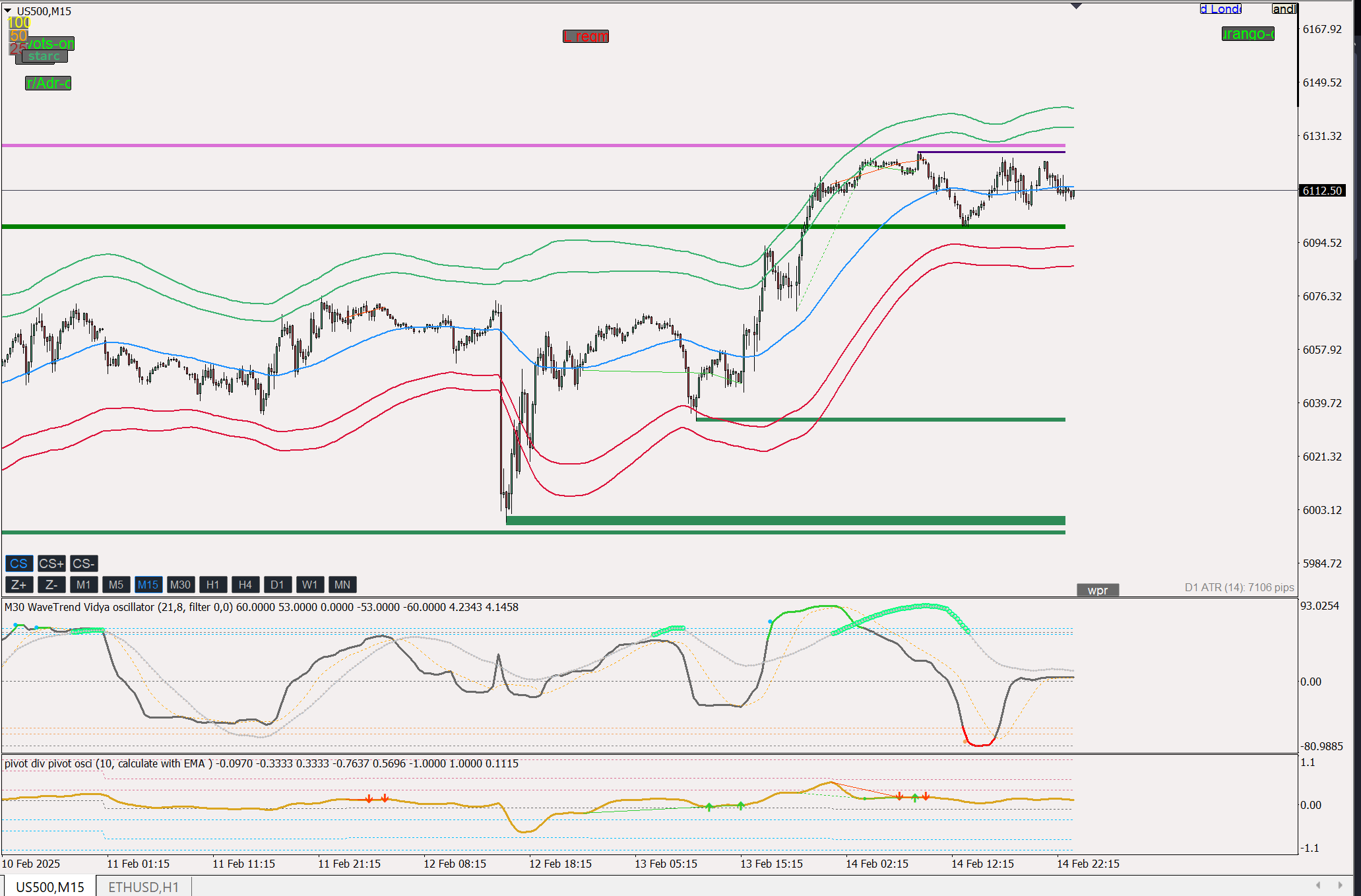The image size is (1361, 896).
Task: Toggle the pivots-on indicator button
Action: (x=51, y=44)
